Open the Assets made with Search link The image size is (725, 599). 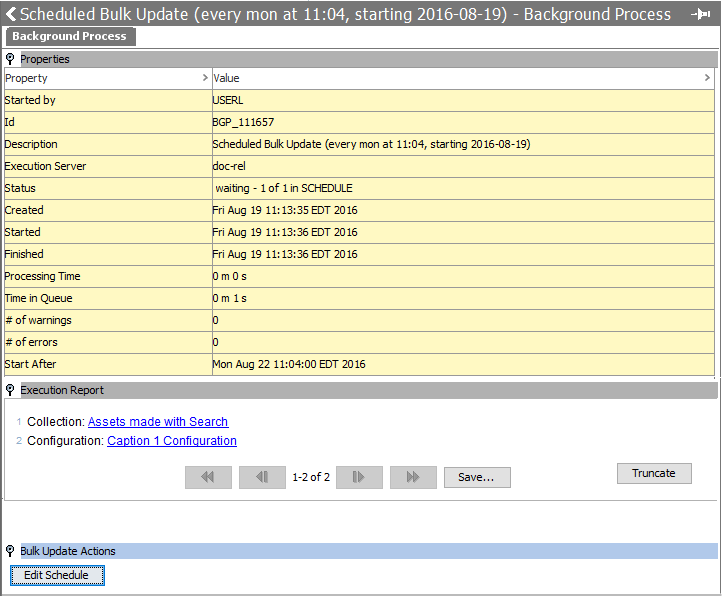pyautogui.click(x=158, y=422)
